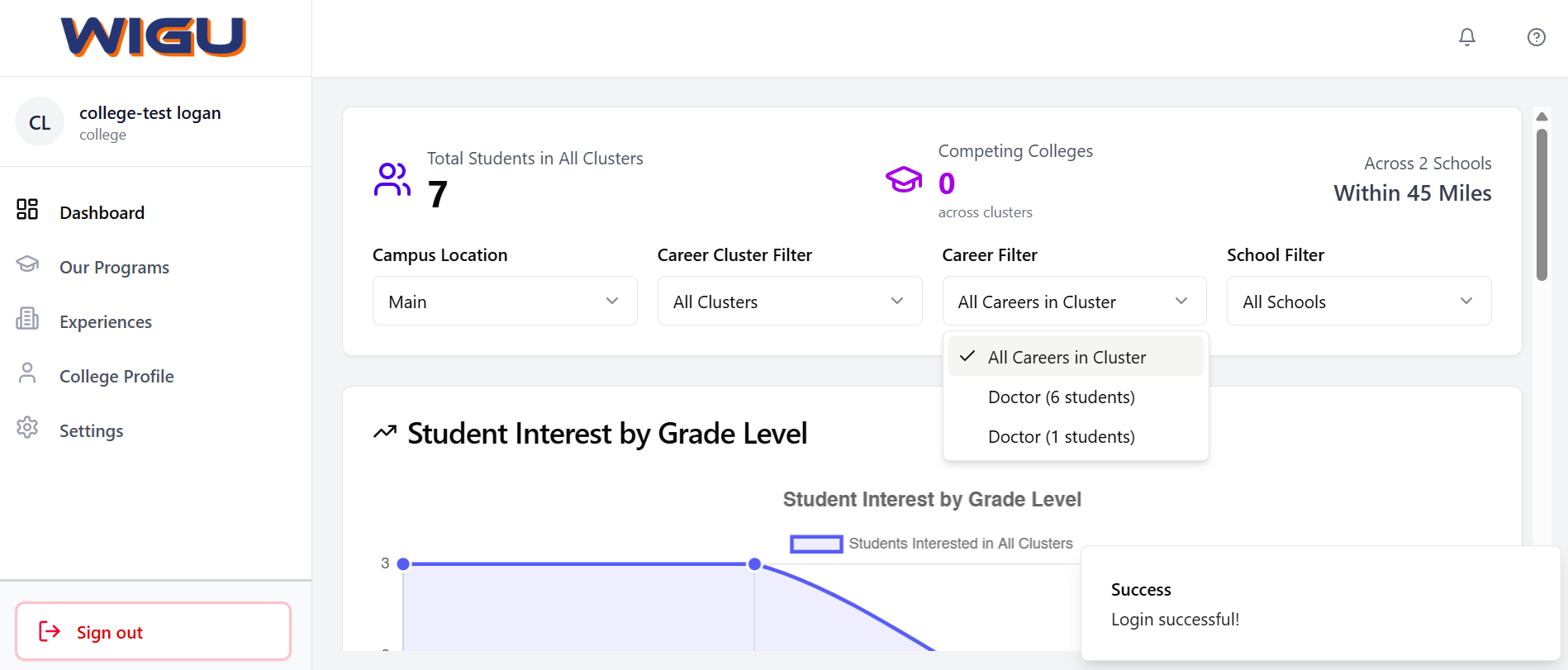Collapse the Career Filter dropdown
1568x670 pixels.
[1074, 302]
